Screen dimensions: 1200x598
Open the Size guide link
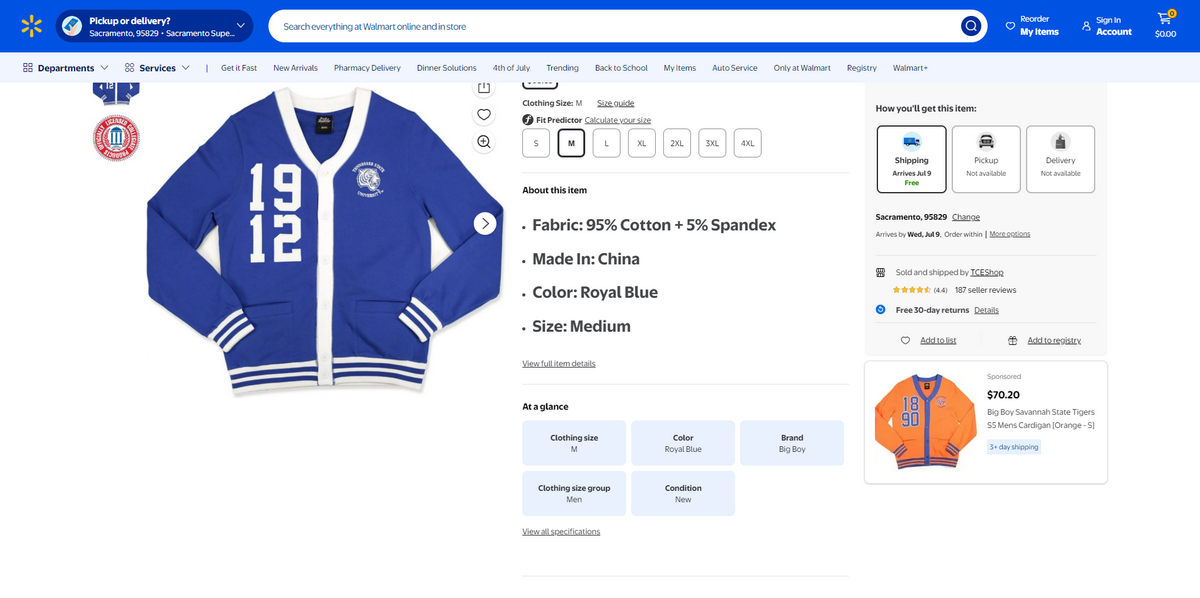[x=615, y=103]
